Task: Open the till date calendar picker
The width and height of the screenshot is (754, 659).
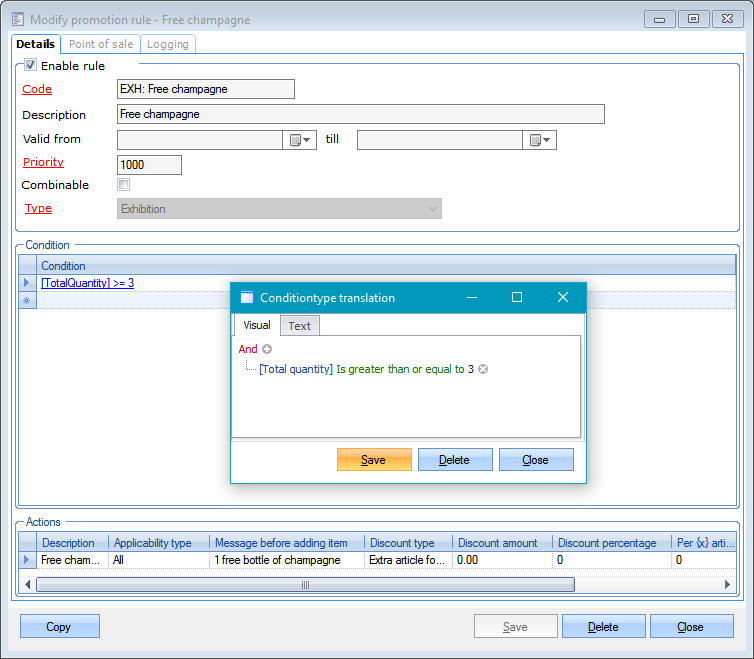Action: click(541, 140)
